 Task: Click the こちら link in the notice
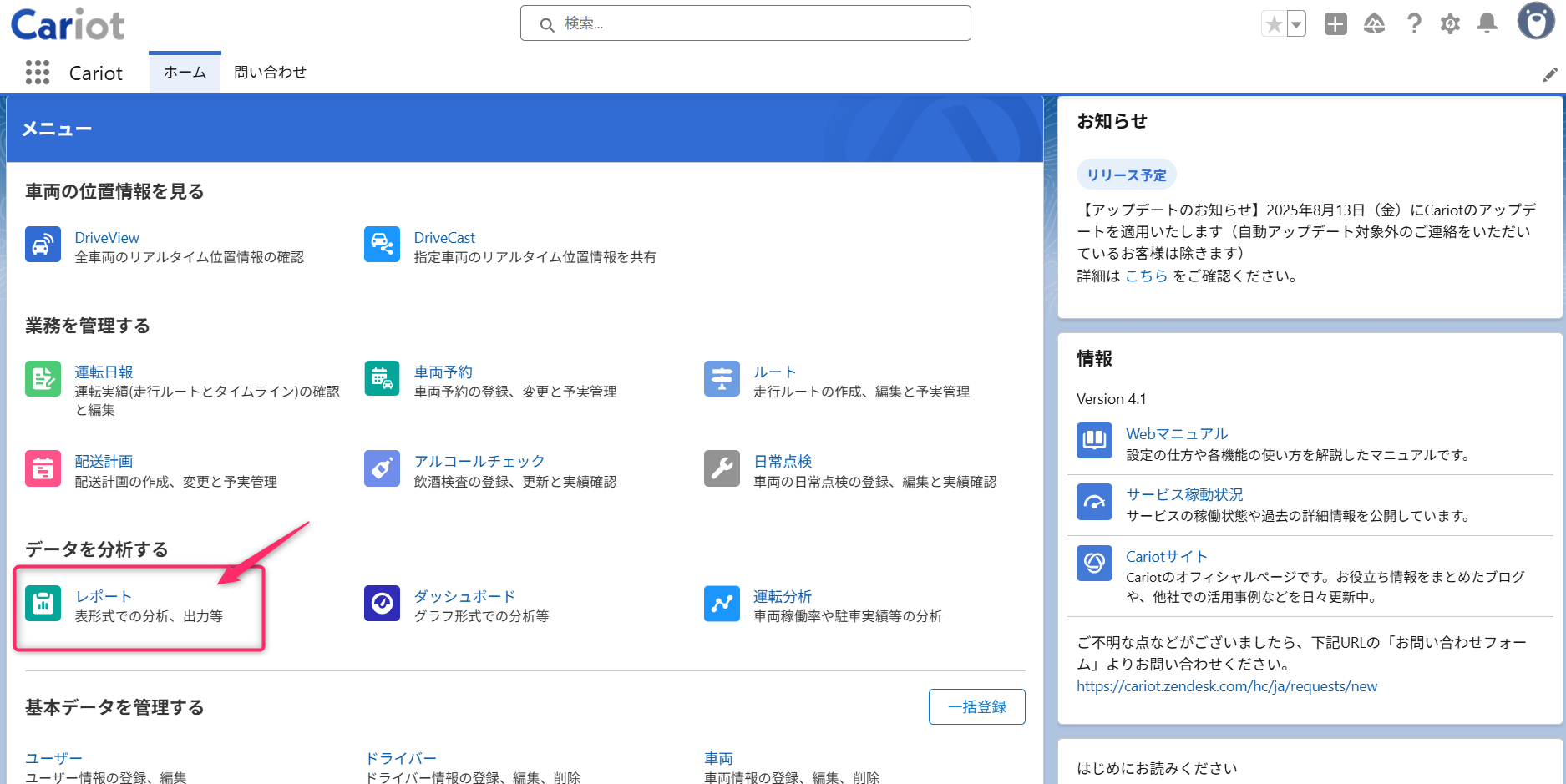point(1146,276)
